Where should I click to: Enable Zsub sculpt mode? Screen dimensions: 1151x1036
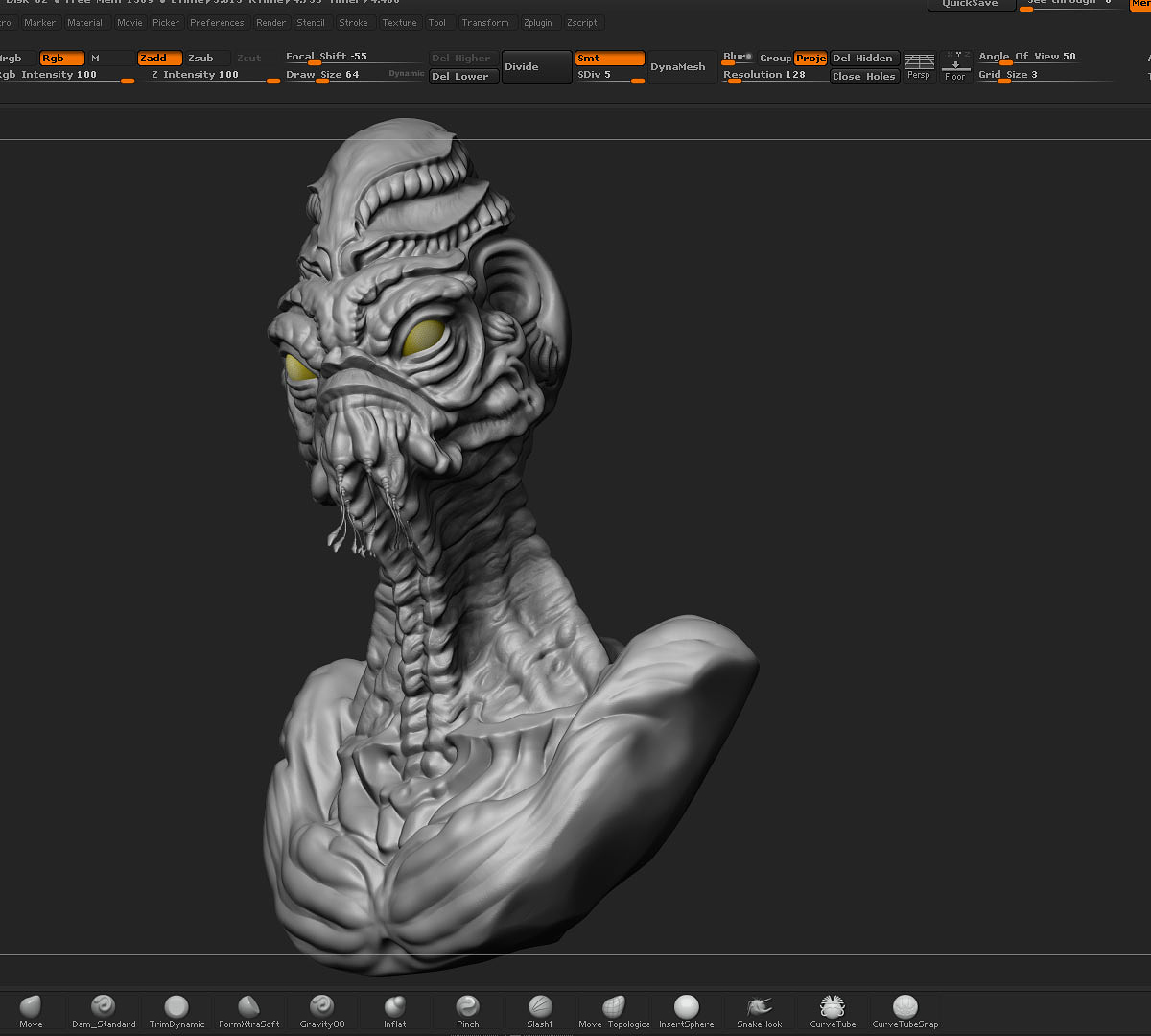click(x=207, y=59)
